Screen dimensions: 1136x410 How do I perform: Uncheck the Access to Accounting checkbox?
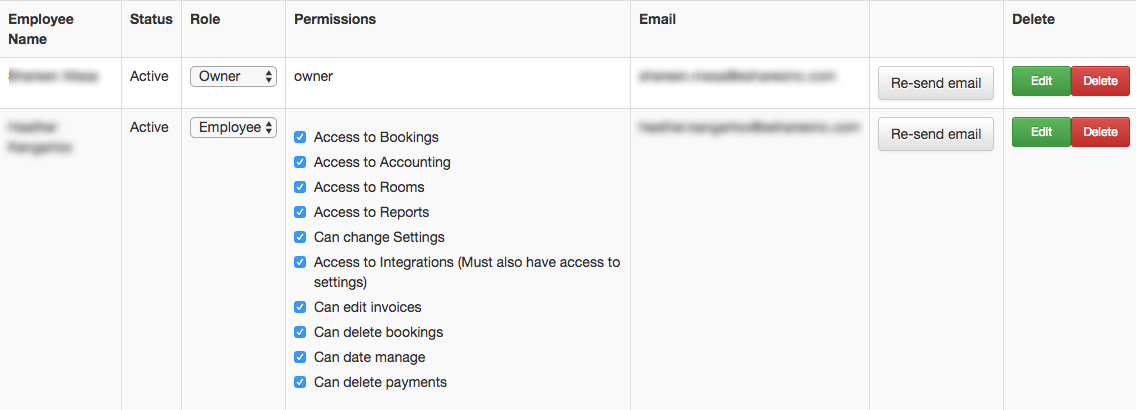click(300, 162)
